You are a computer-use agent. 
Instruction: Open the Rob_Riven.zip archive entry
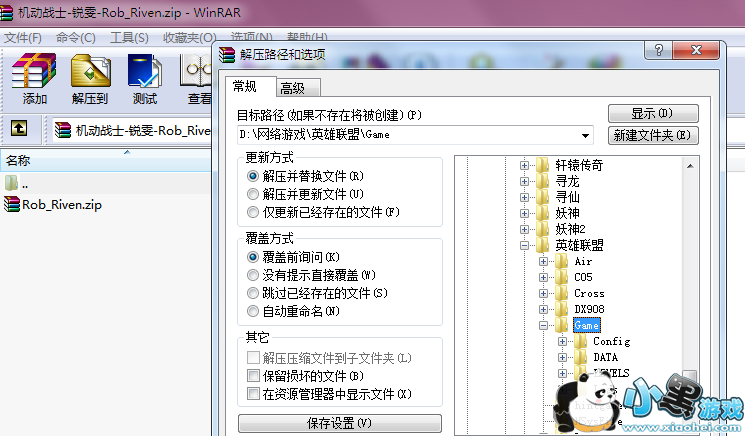(53, 205)
